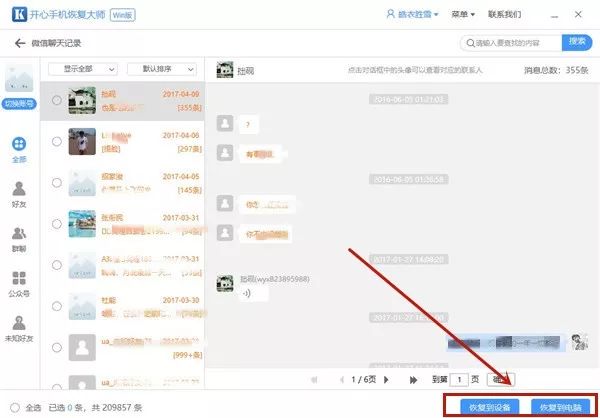Open the 菜单 menu
This screenshot has height=418, width=600.
462,15
